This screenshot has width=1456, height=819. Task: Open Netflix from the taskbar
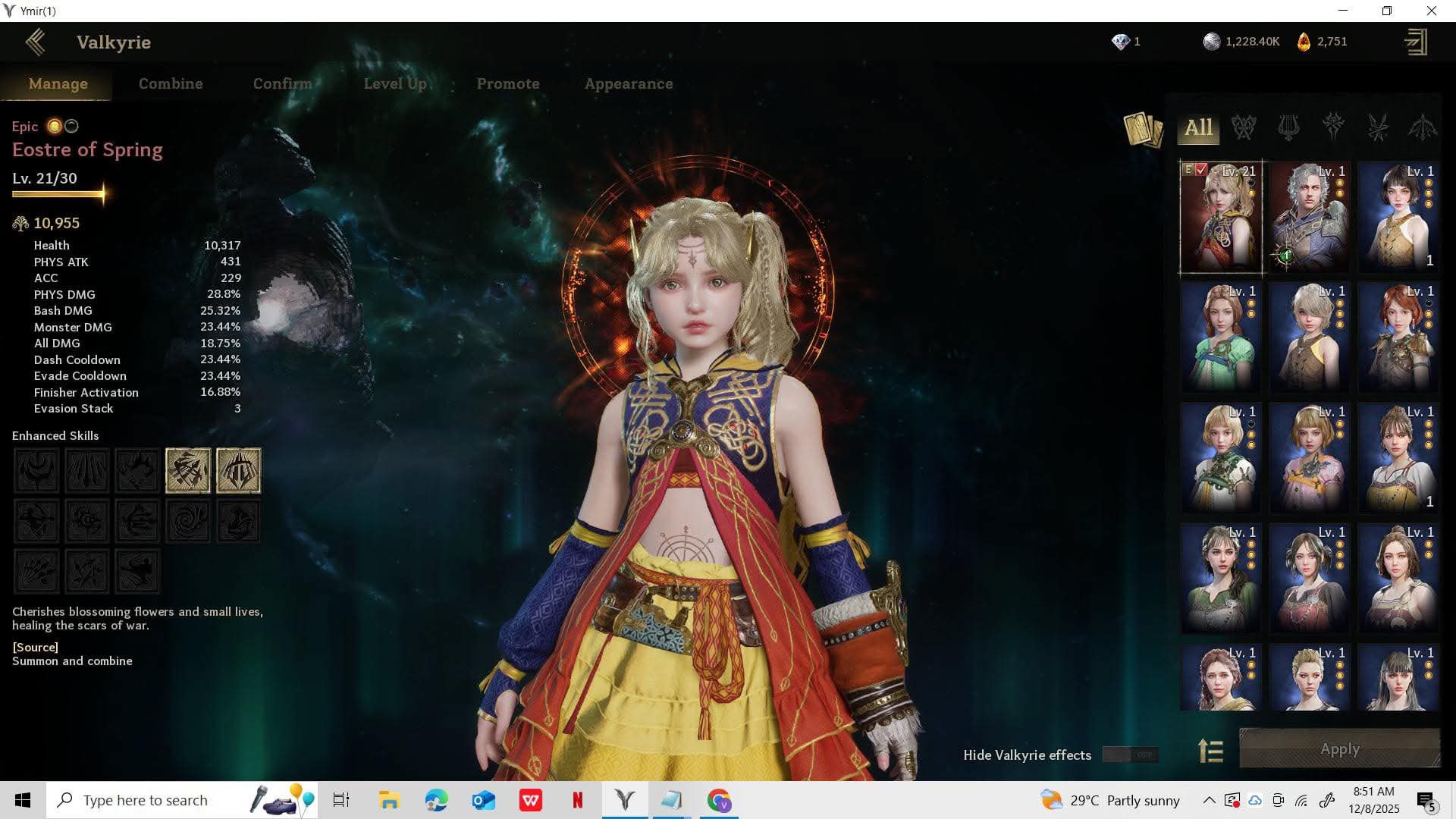[x=578, y=800]
